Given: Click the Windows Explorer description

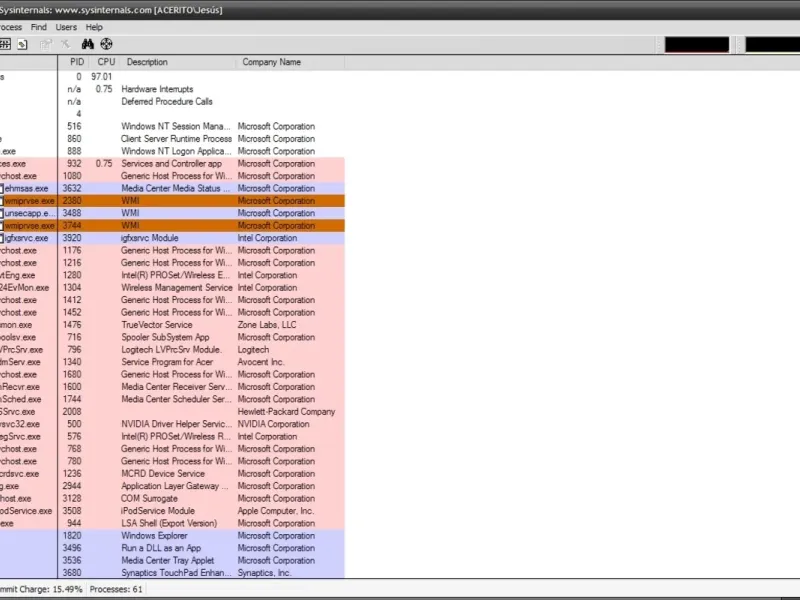Looking at the screenshot, I should [154, 536].
